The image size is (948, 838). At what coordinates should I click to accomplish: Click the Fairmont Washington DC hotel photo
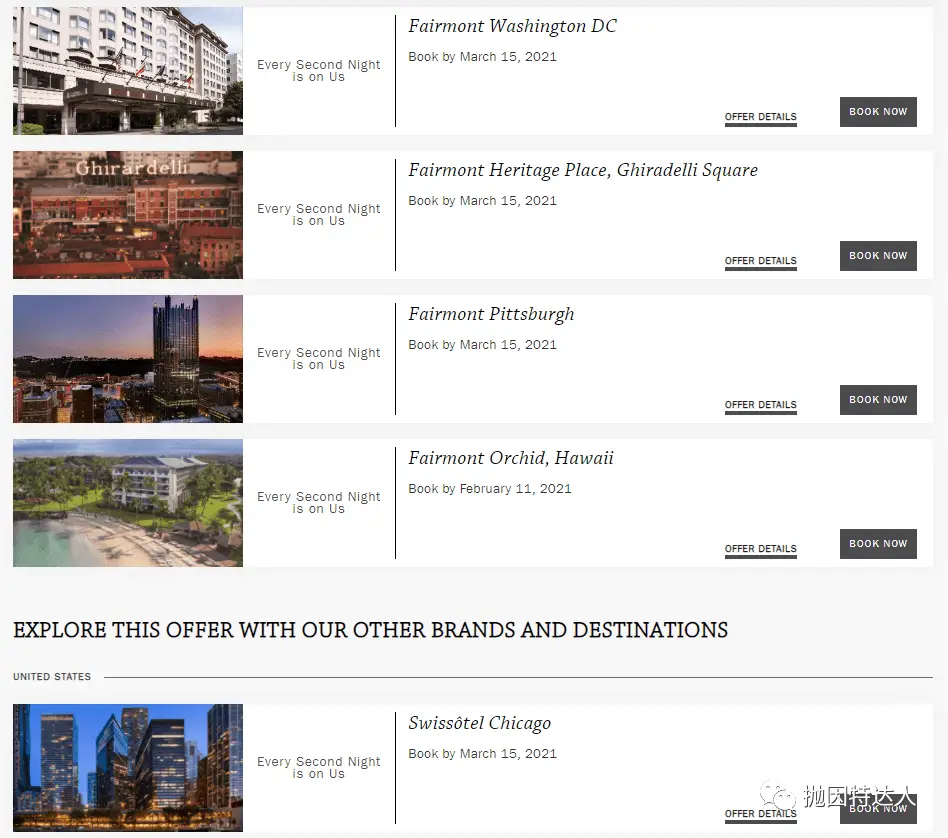[128, 71]
